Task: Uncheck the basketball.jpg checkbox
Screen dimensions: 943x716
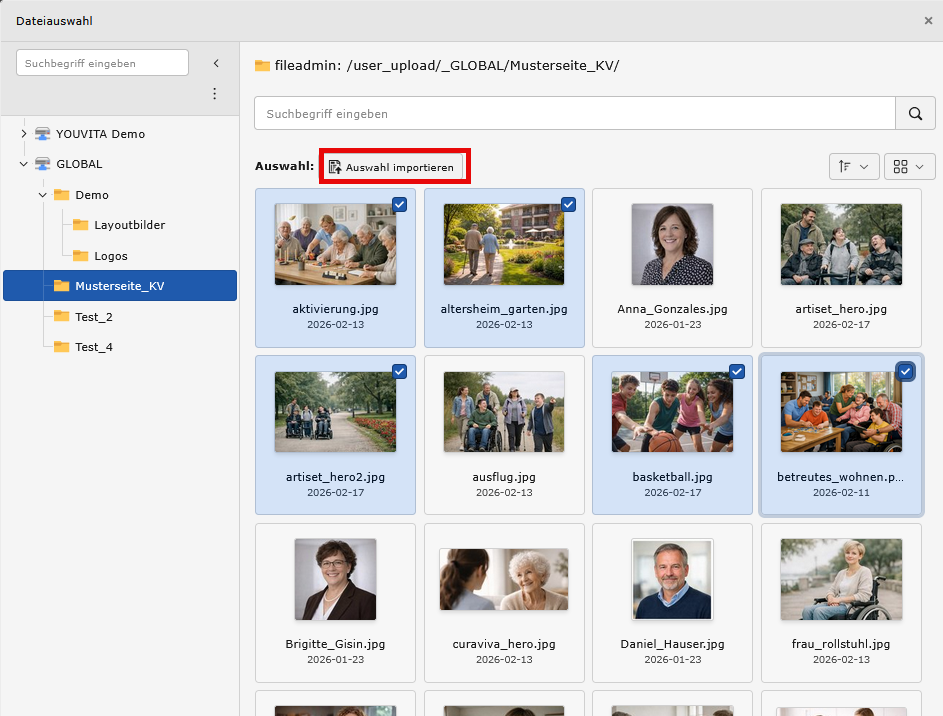Action: pyautogui.click(x=737, y=372)
